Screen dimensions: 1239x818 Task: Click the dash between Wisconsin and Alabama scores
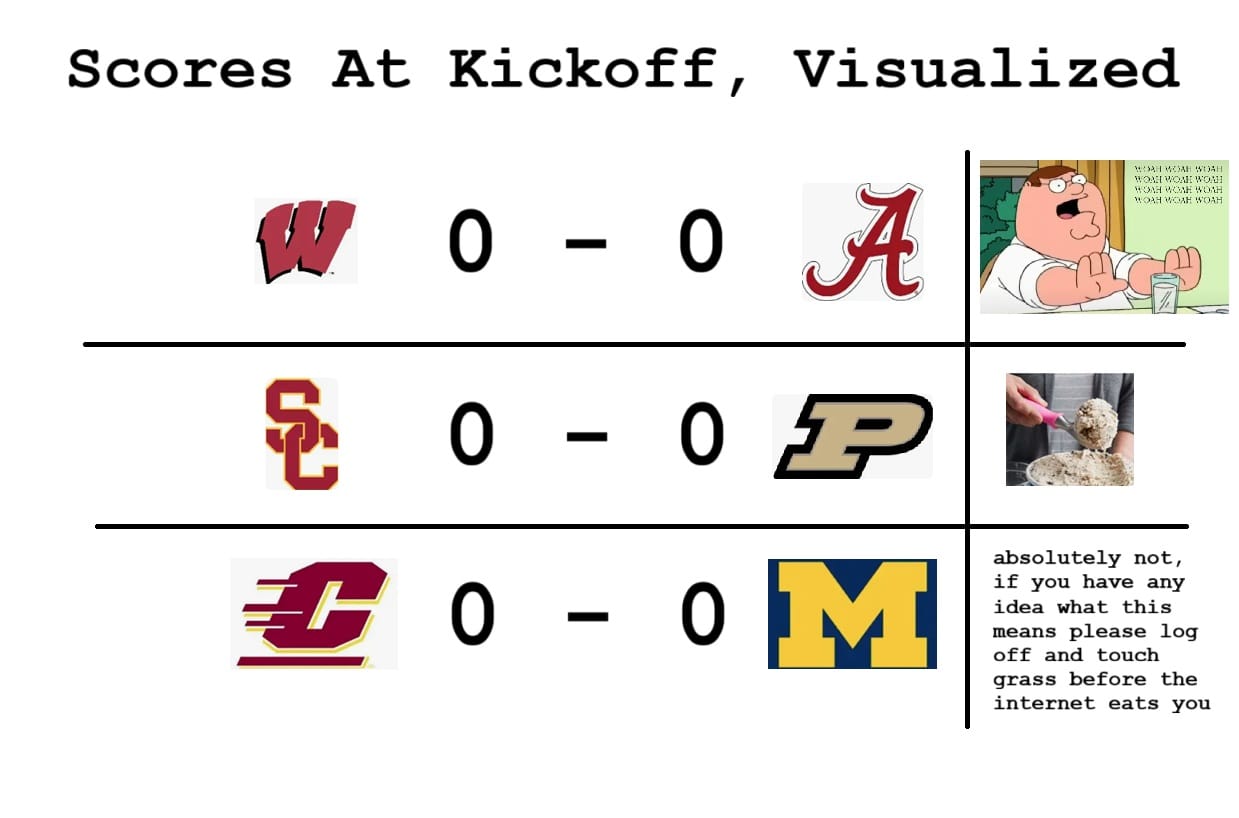[x=586, y=245]
